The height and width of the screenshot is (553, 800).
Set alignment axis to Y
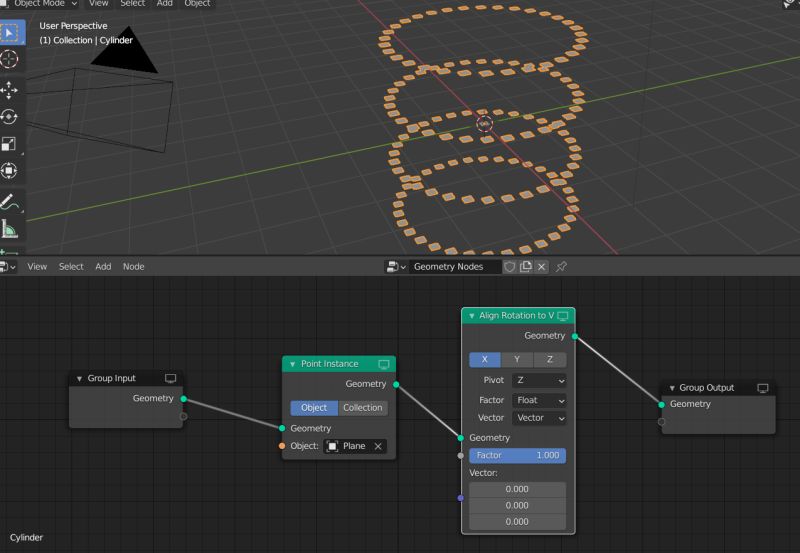point(517,360)
